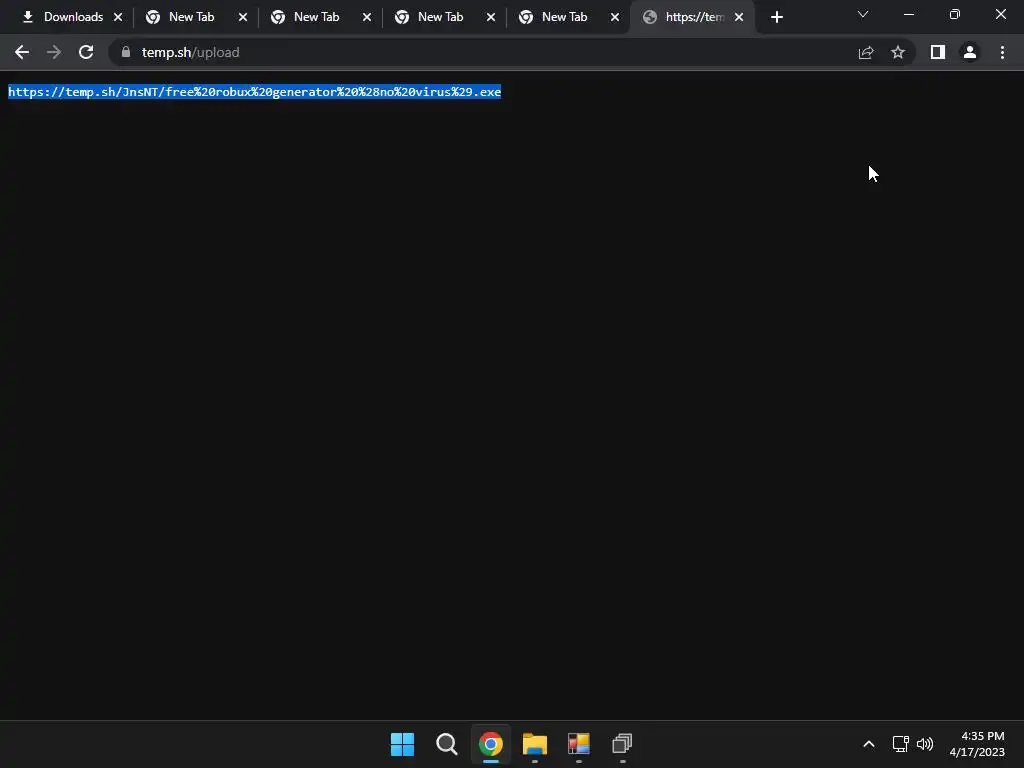Viewport: 1024px width, 768px height.
Task: Switch to the fourth New Tab
Action: [x=564, y=17]
